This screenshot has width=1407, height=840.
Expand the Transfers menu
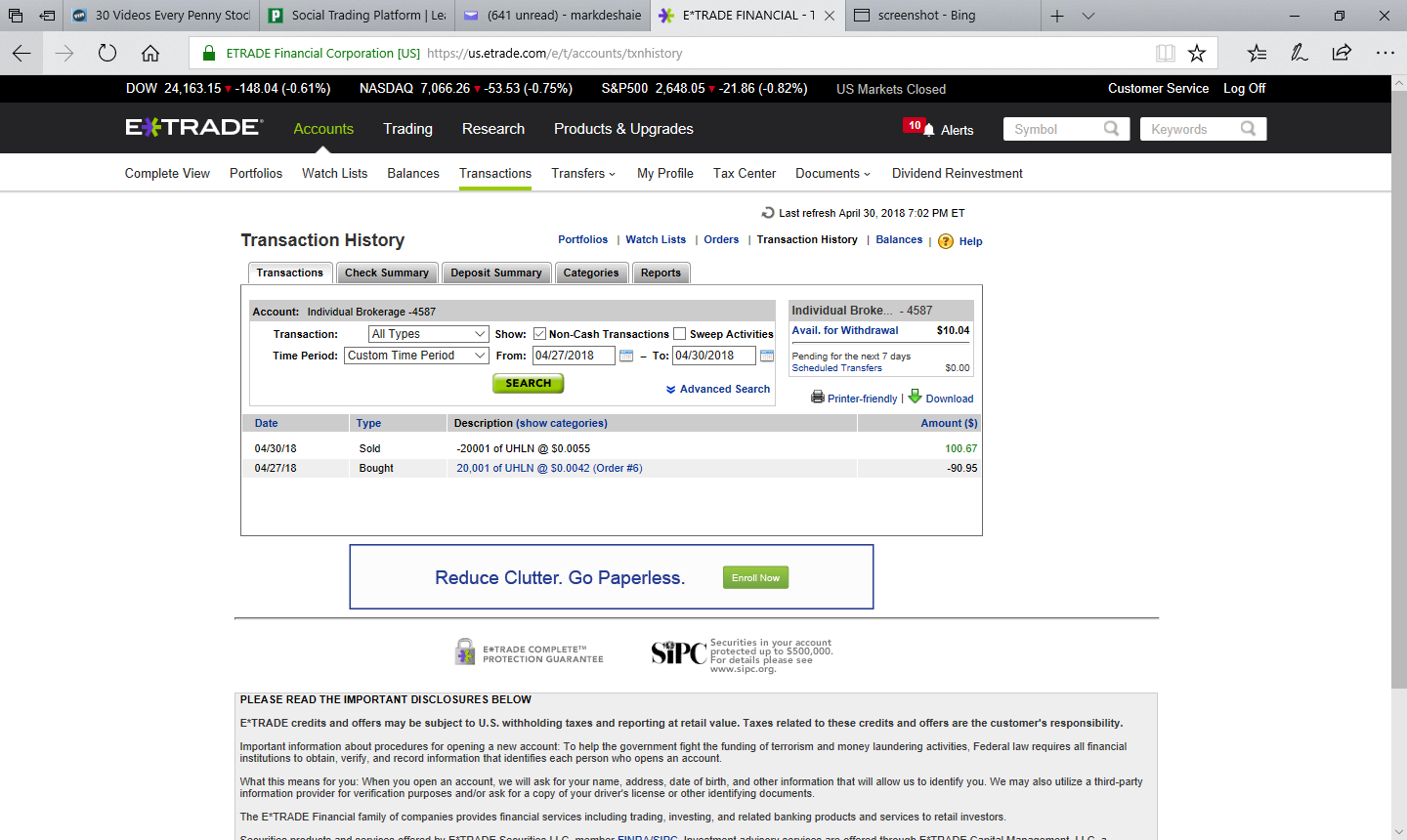[x=583, y=173]
